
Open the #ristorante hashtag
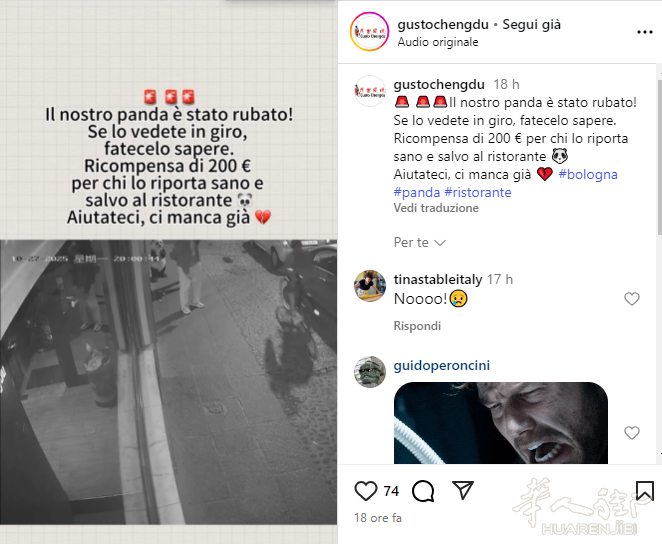(478, 192)
